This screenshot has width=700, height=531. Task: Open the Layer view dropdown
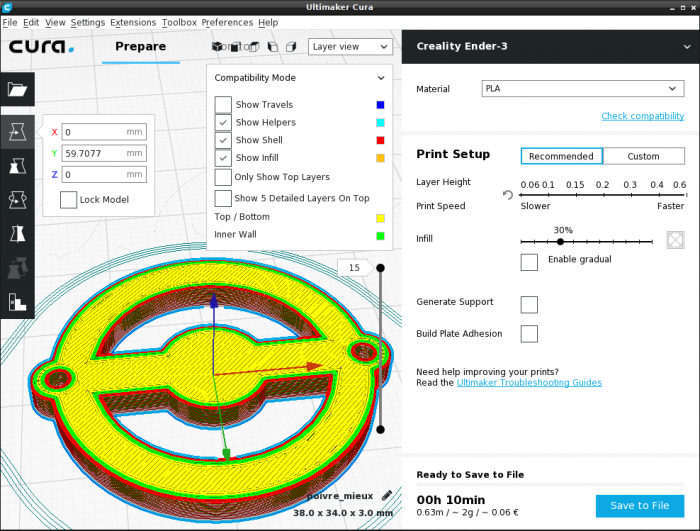pyautogui.click(x=349, y=46)
